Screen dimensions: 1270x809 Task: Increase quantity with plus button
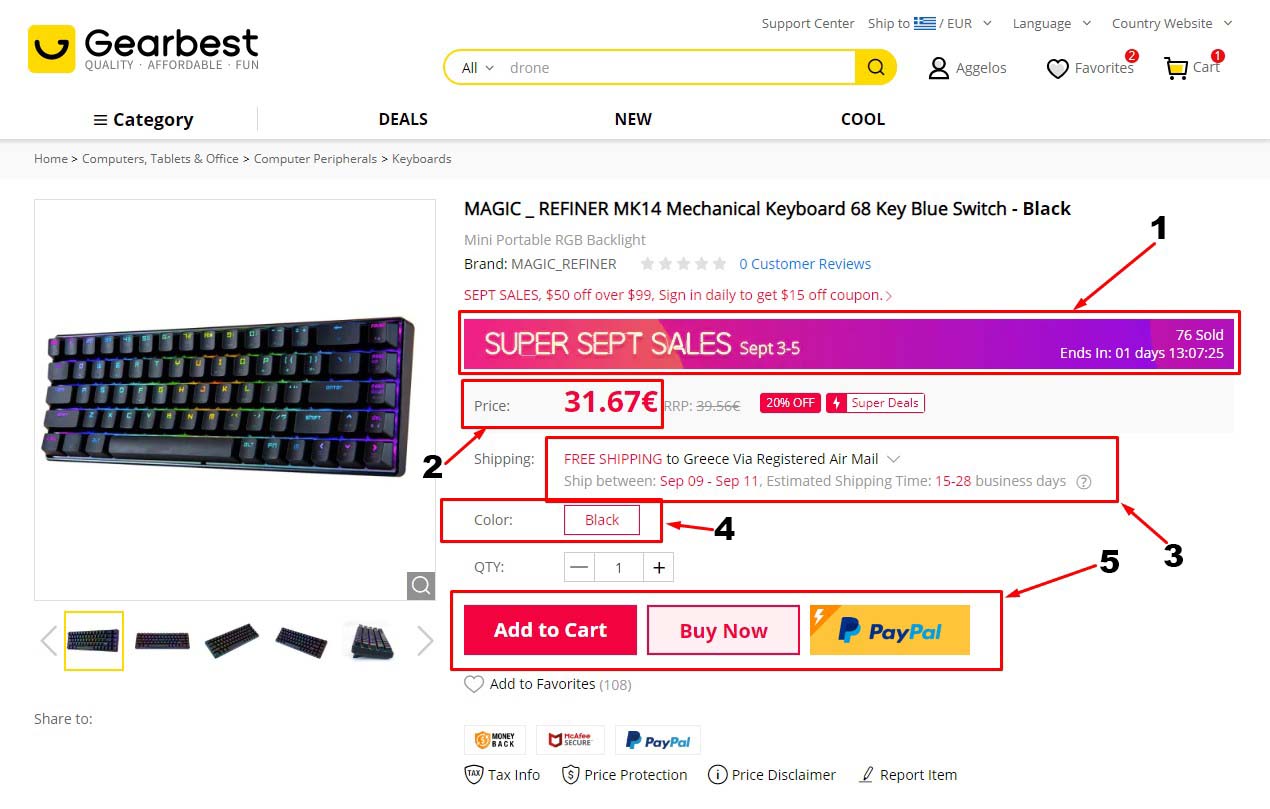click(659, 567)
